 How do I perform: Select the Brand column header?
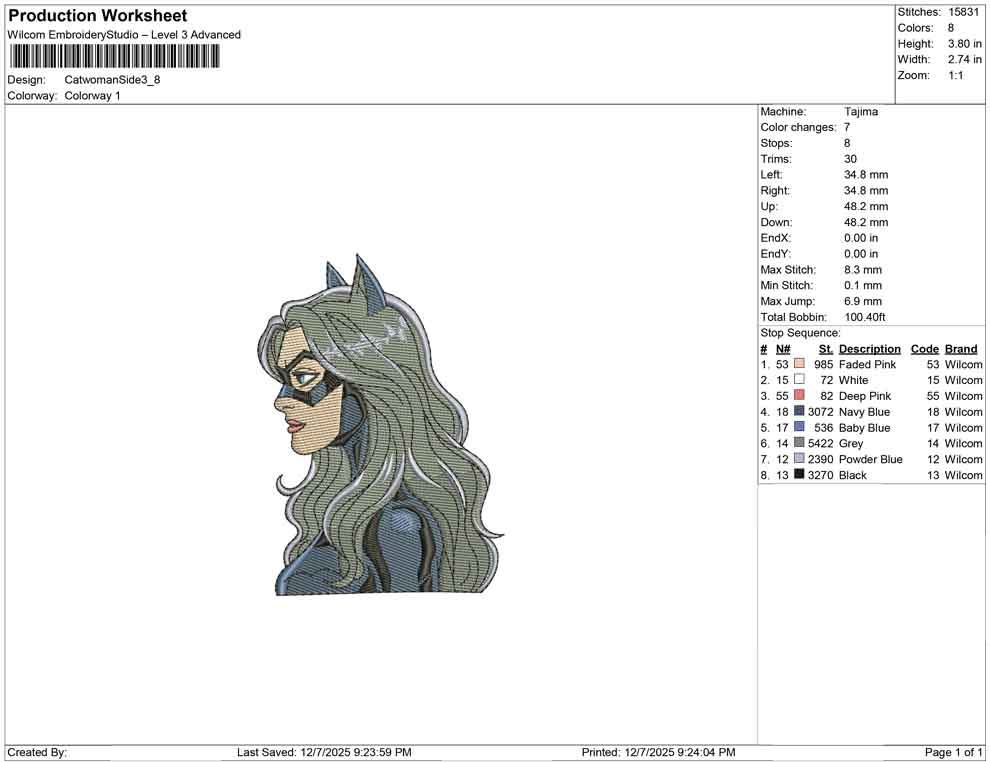(960, 348)
